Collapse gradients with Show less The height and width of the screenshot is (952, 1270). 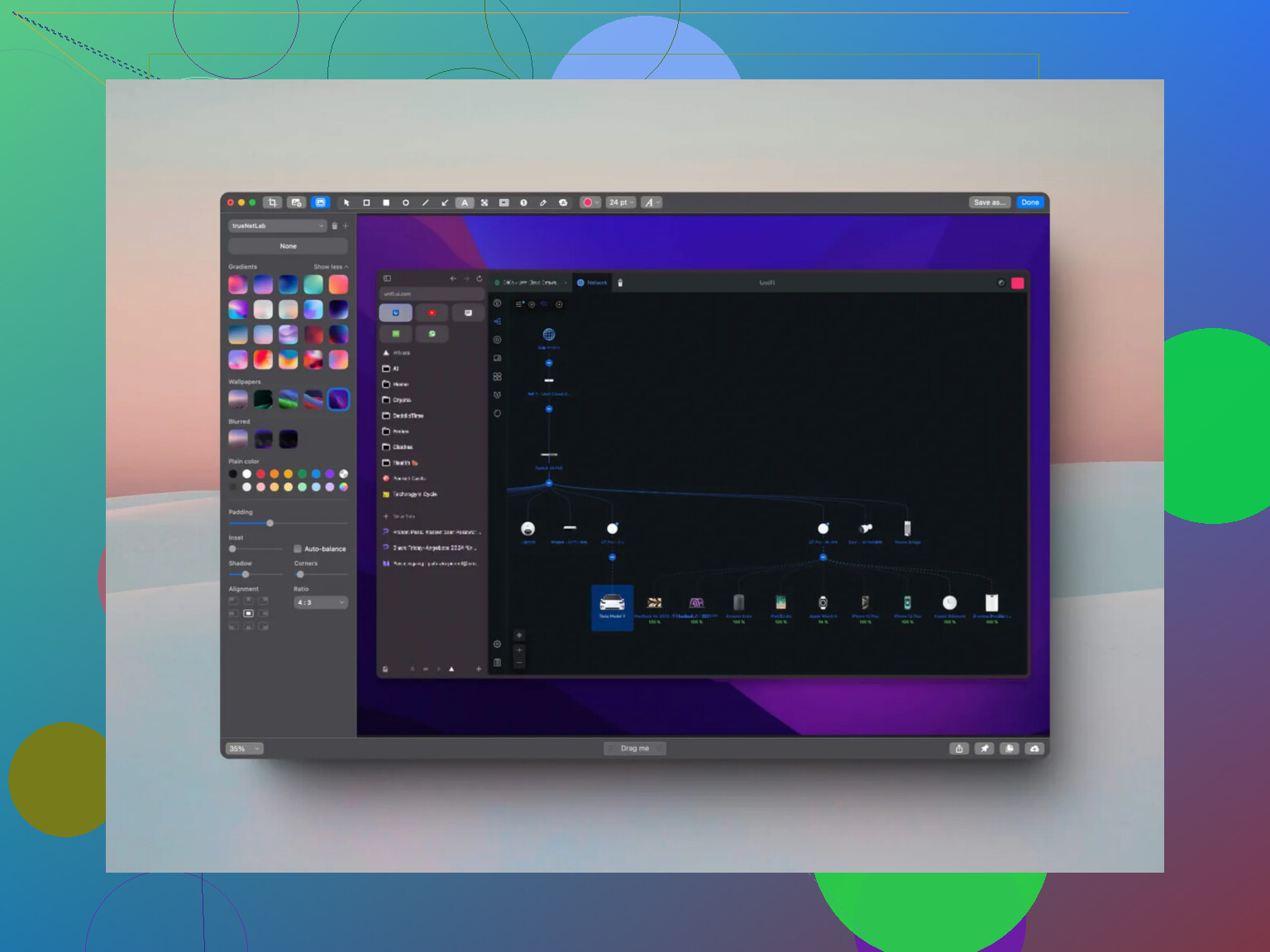point(331,267)
